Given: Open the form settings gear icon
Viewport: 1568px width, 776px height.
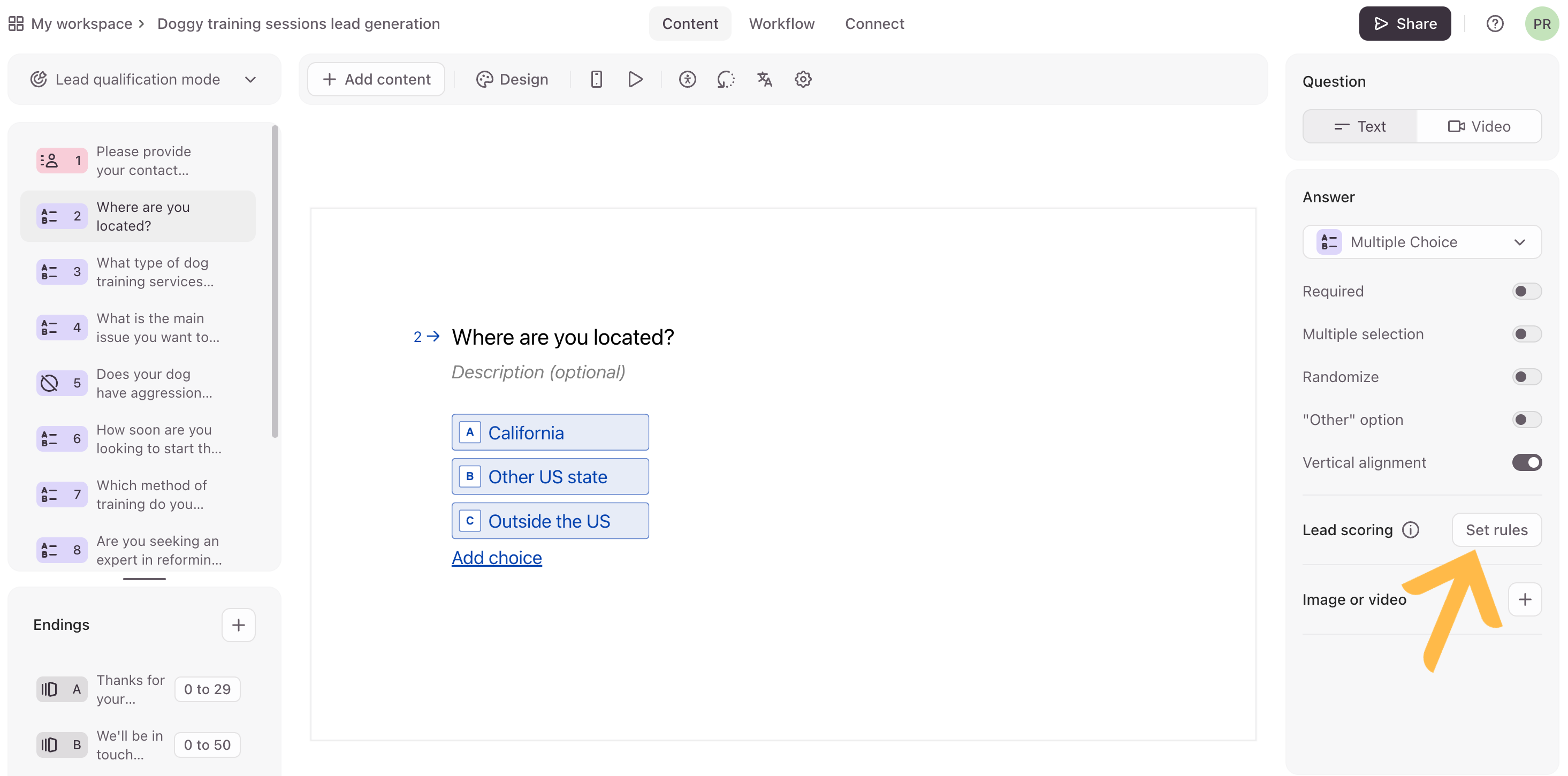Looking at the screenshot, I should [803, 79].
